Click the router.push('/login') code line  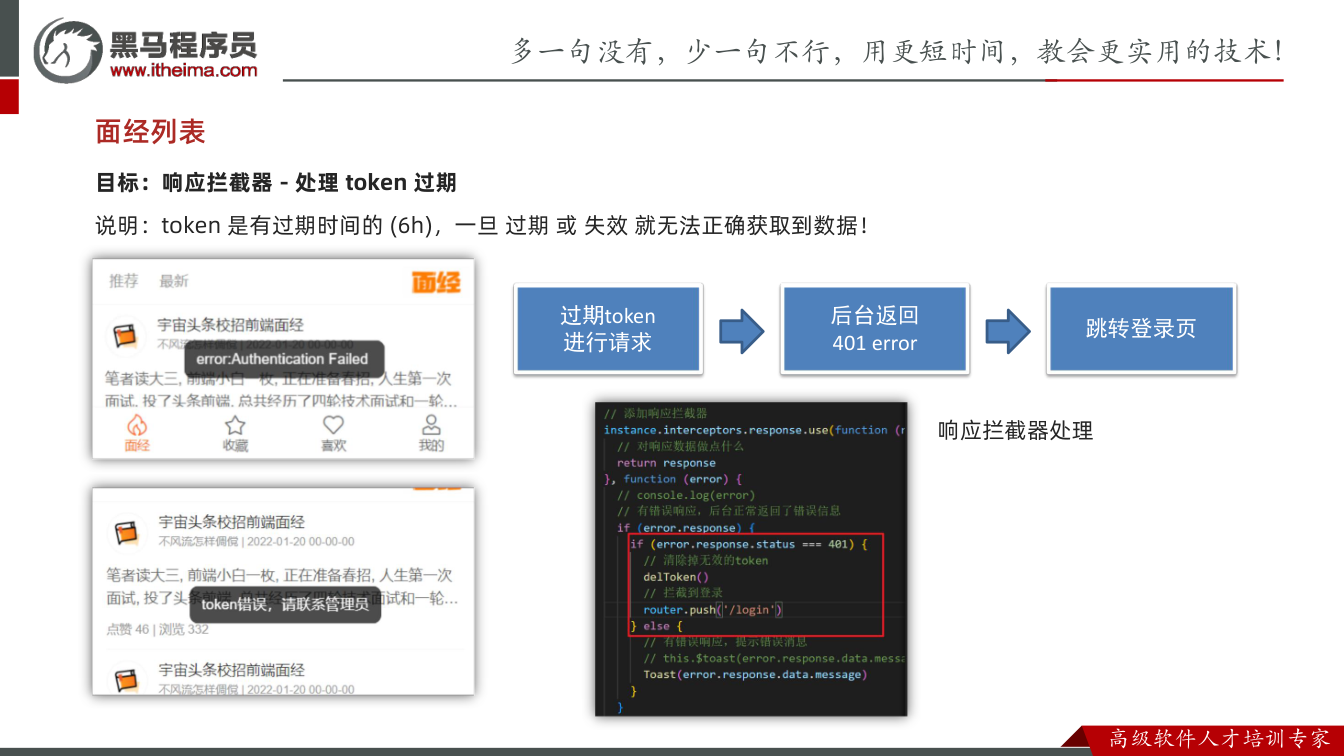[x=713, y=610]
